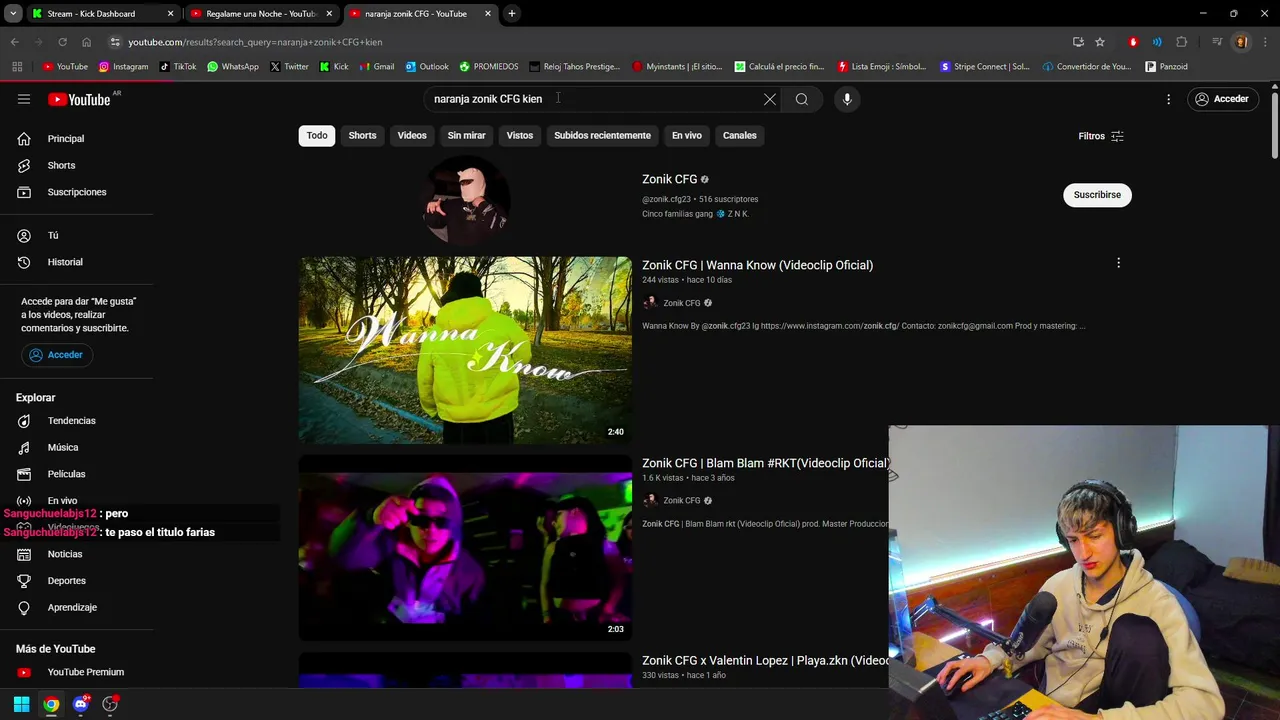Open Películas in the sidebar

76,474
